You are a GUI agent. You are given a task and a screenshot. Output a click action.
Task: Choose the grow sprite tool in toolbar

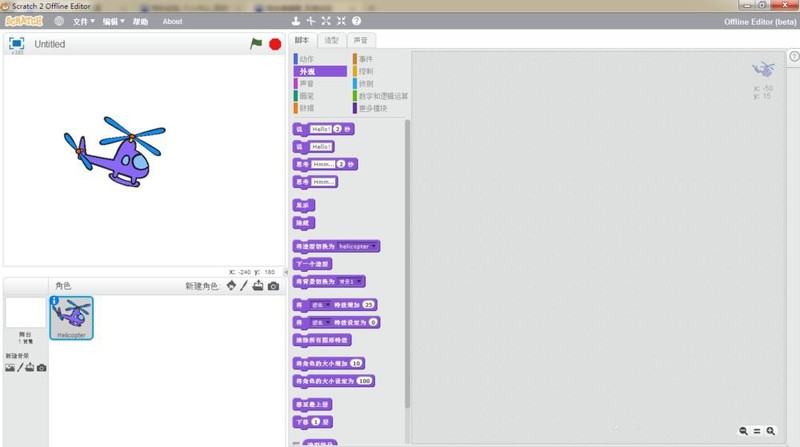(326, 21)
